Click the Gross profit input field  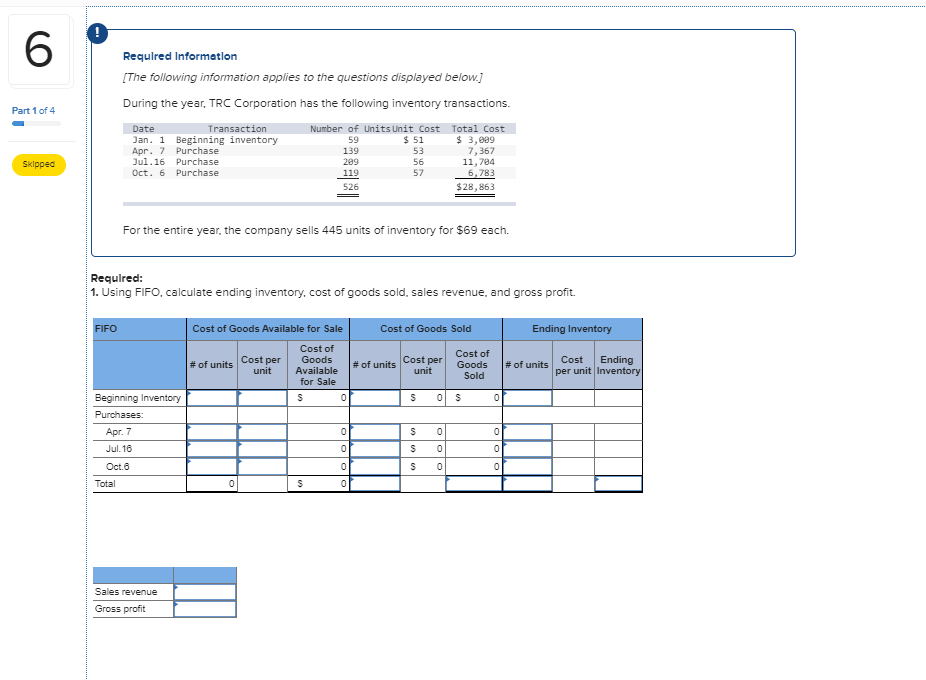205,609
